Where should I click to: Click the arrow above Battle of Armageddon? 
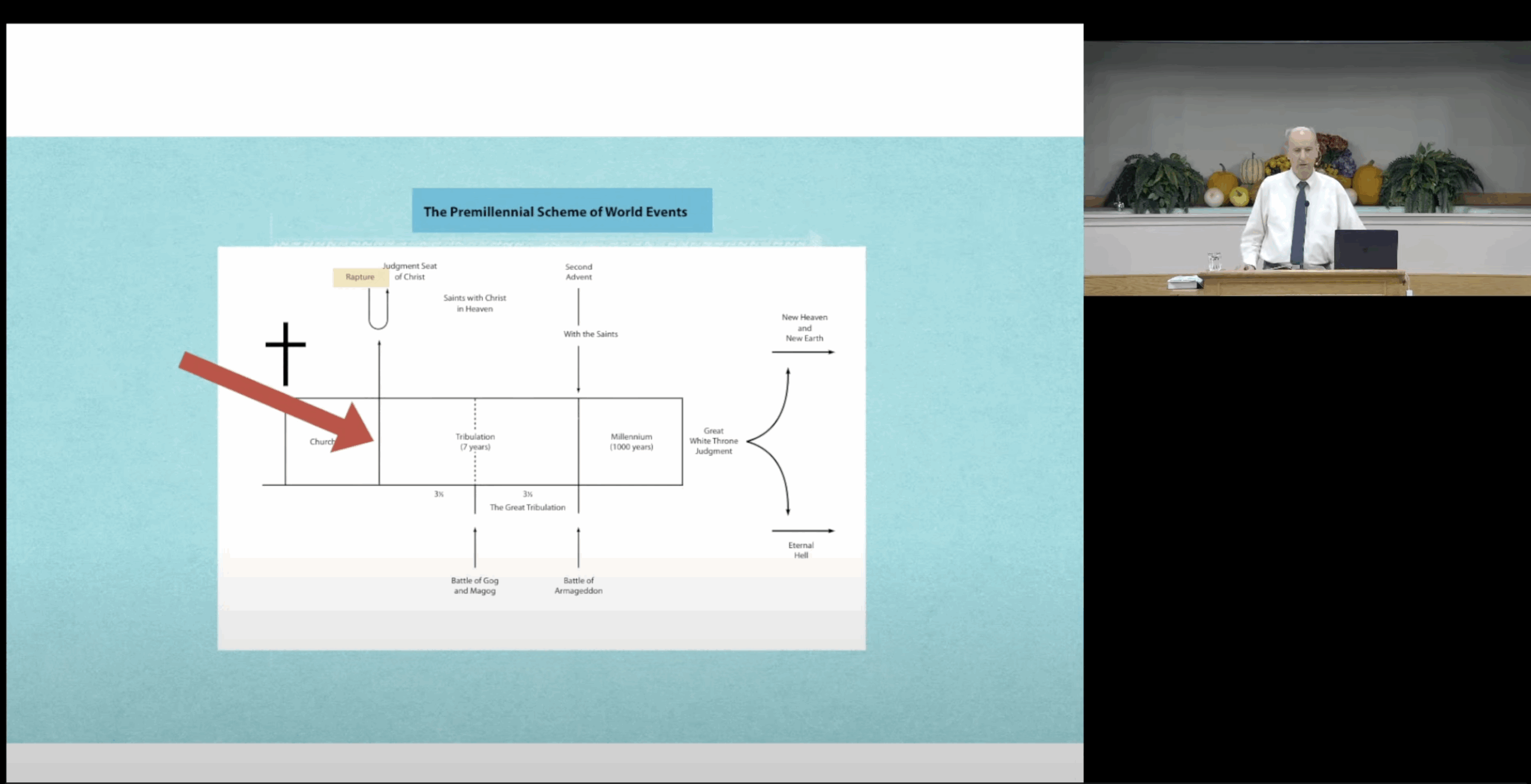pos(578,547)
